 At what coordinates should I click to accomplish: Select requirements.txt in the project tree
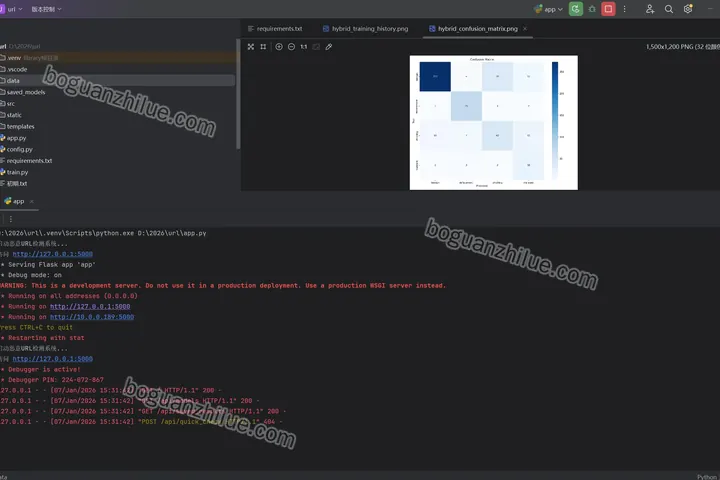(x=118, y=161)
